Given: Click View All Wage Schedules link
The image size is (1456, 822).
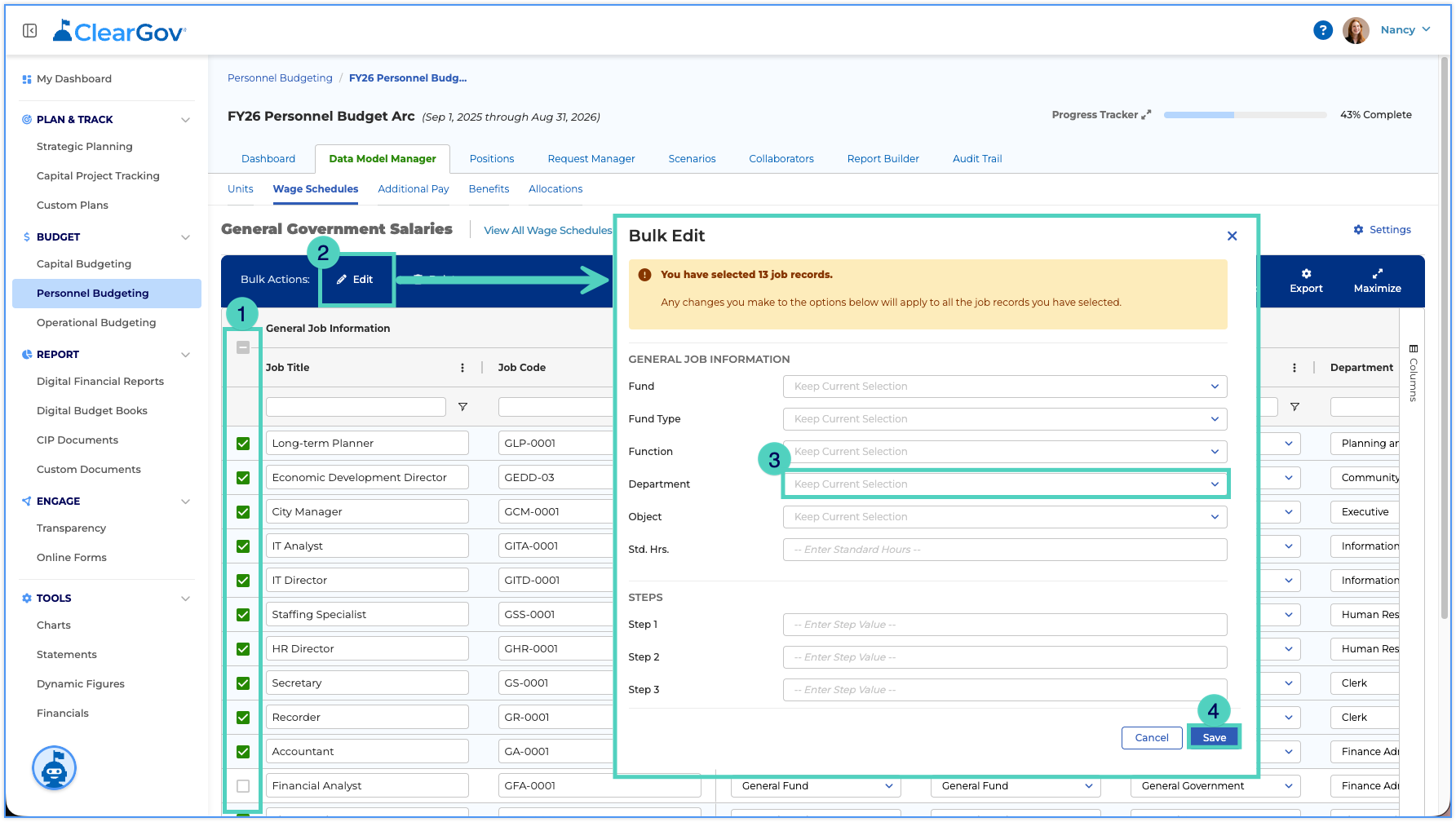Looking at the screenshot, I should tap(548, 231).
